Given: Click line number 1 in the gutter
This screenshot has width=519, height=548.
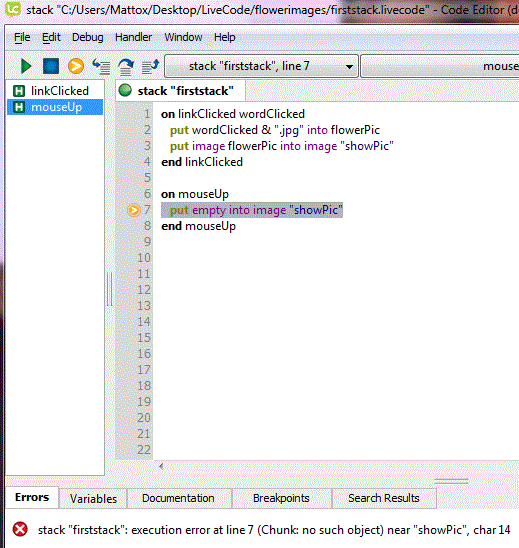Looking at the screenshot, I should point(147,114).
